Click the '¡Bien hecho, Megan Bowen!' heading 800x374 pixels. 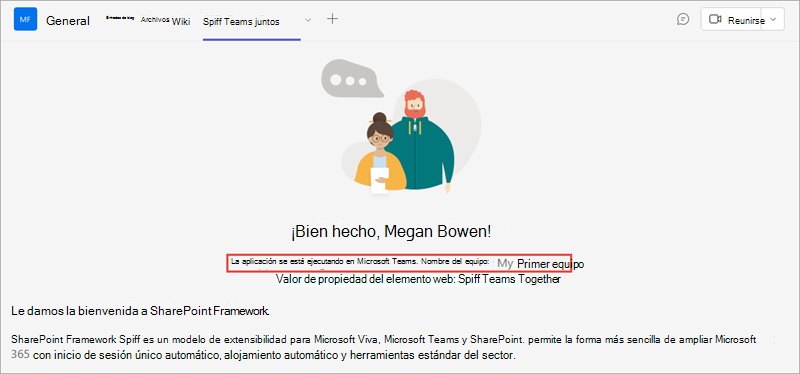(x=391, y=232)
